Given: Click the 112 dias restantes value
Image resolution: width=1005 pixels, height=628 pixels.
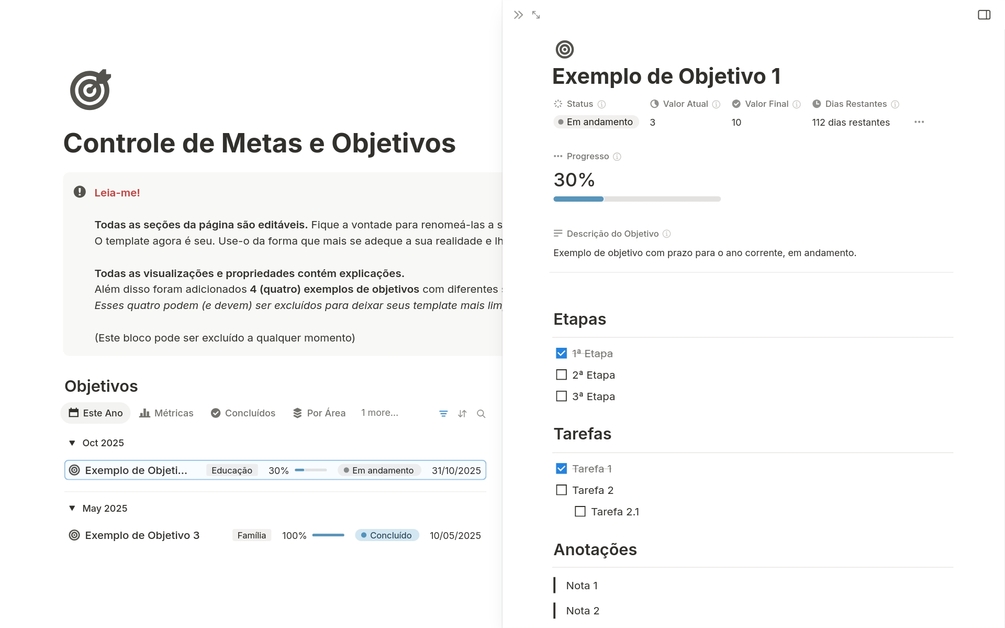Looking at the screenshot, I should [x=851, y=122].
